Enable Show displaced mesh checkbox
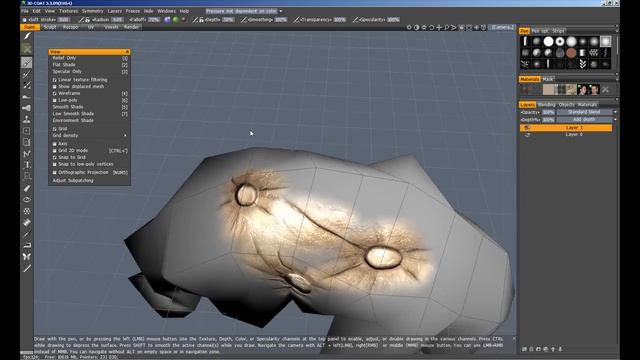Image resolution: width=640 pixels, height=360 pixels. click(x=55, y=87)
